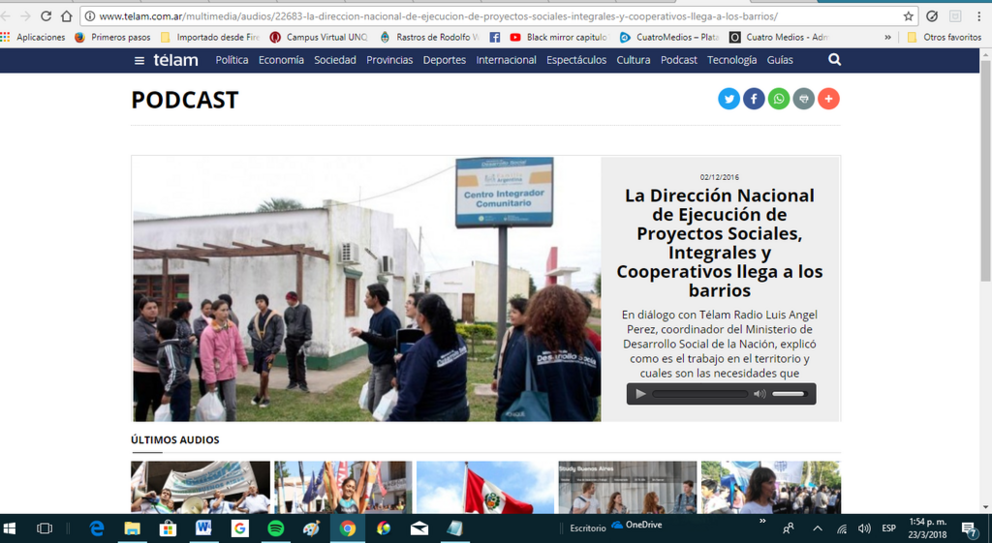
Task: Seek within the audio progress bar
Action: [700, 394]
